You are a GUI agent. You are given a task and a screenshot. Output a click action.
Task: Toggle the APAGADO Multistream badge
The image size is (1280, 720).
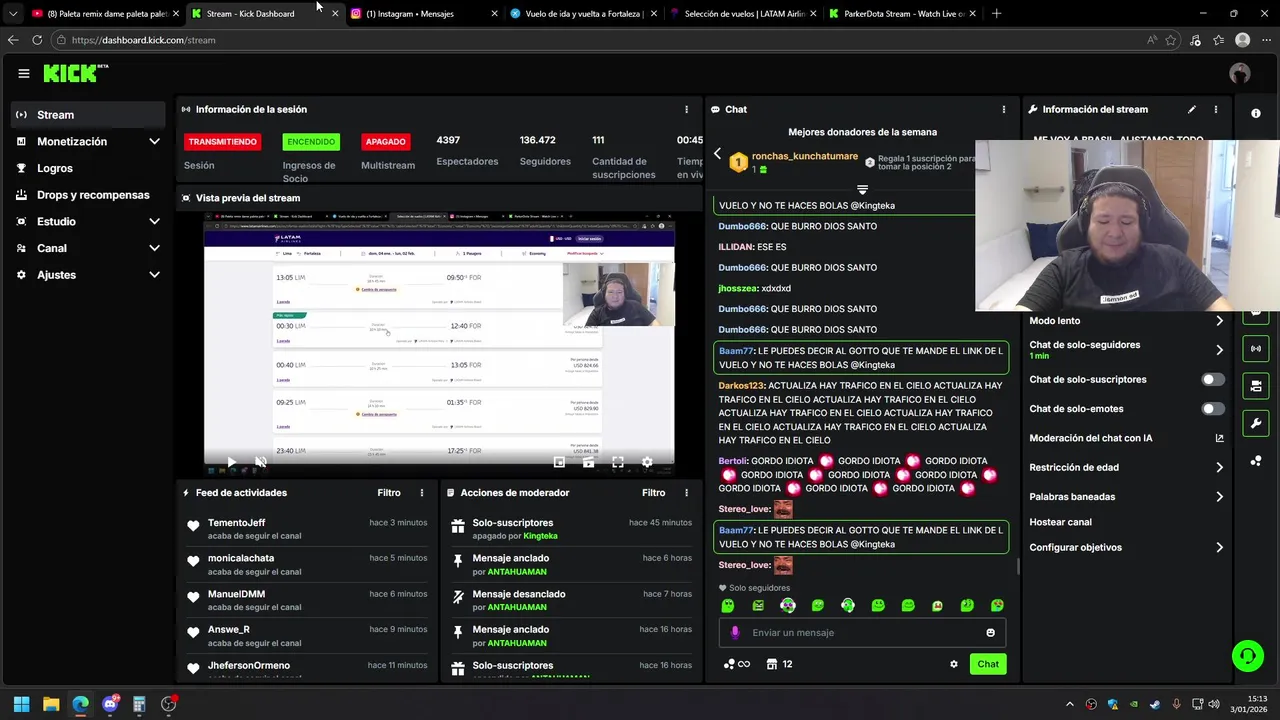click(x=386, y=142)
